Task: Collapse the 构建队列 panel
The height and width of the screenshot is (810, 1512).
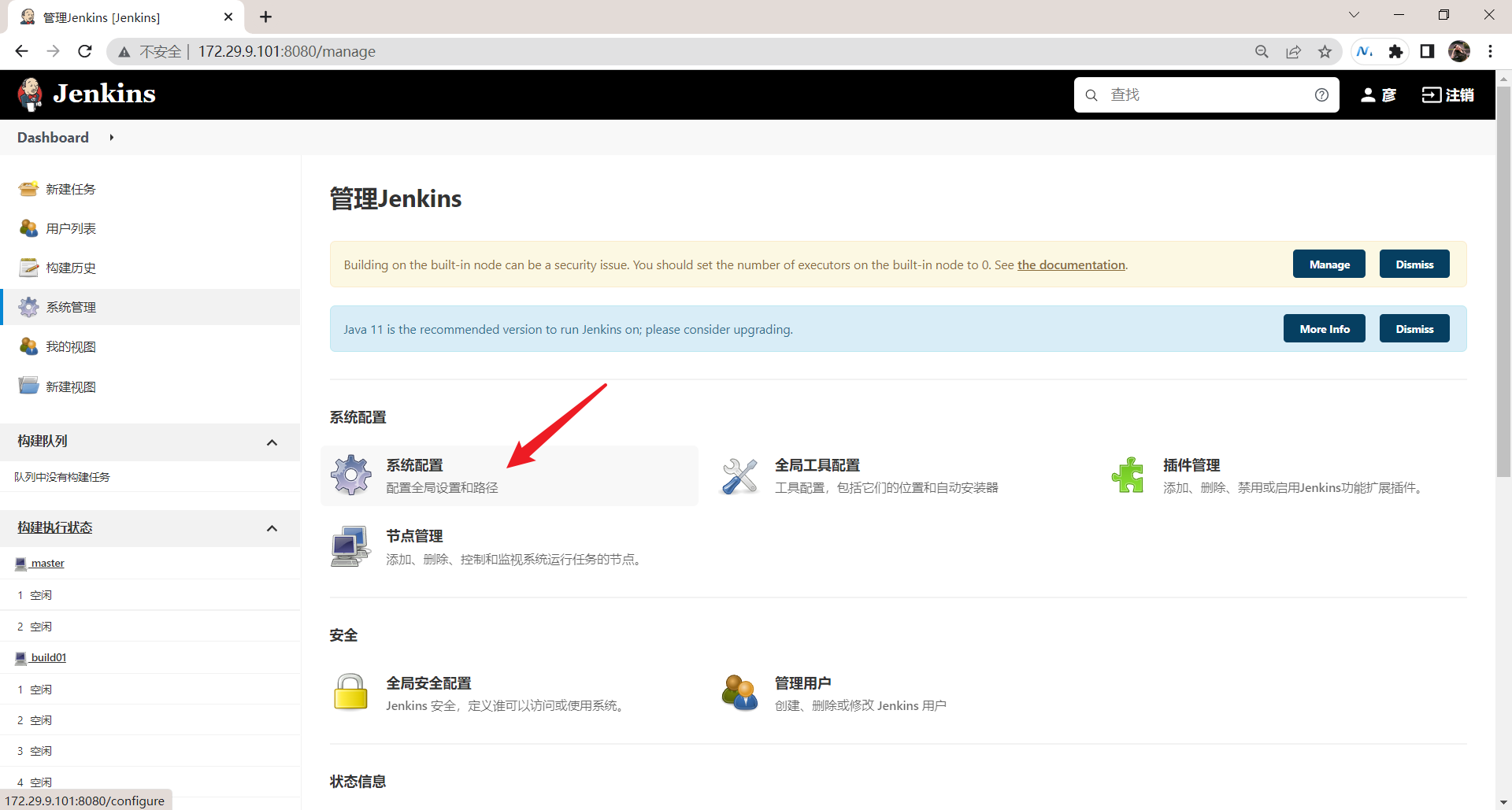Action: [x=272, y=442]
